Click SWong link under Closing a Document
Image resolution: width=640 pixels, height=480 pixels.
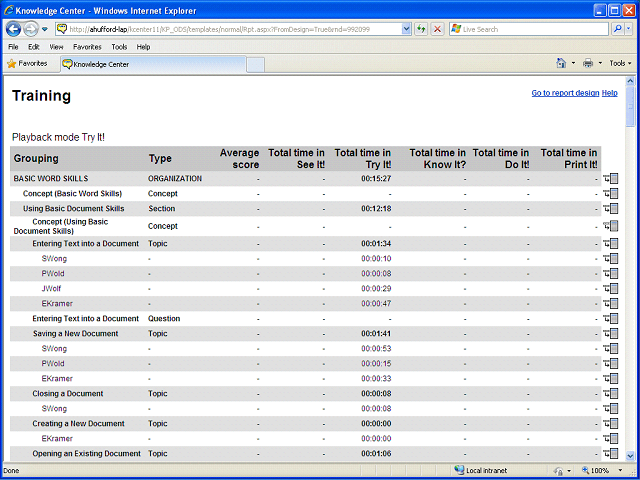tap(54, 409)
